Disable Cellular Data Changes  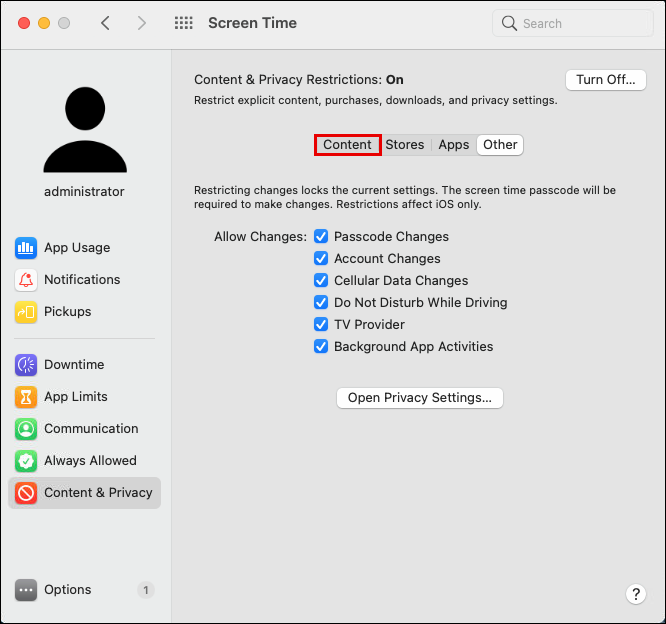(x=321, y=280)
